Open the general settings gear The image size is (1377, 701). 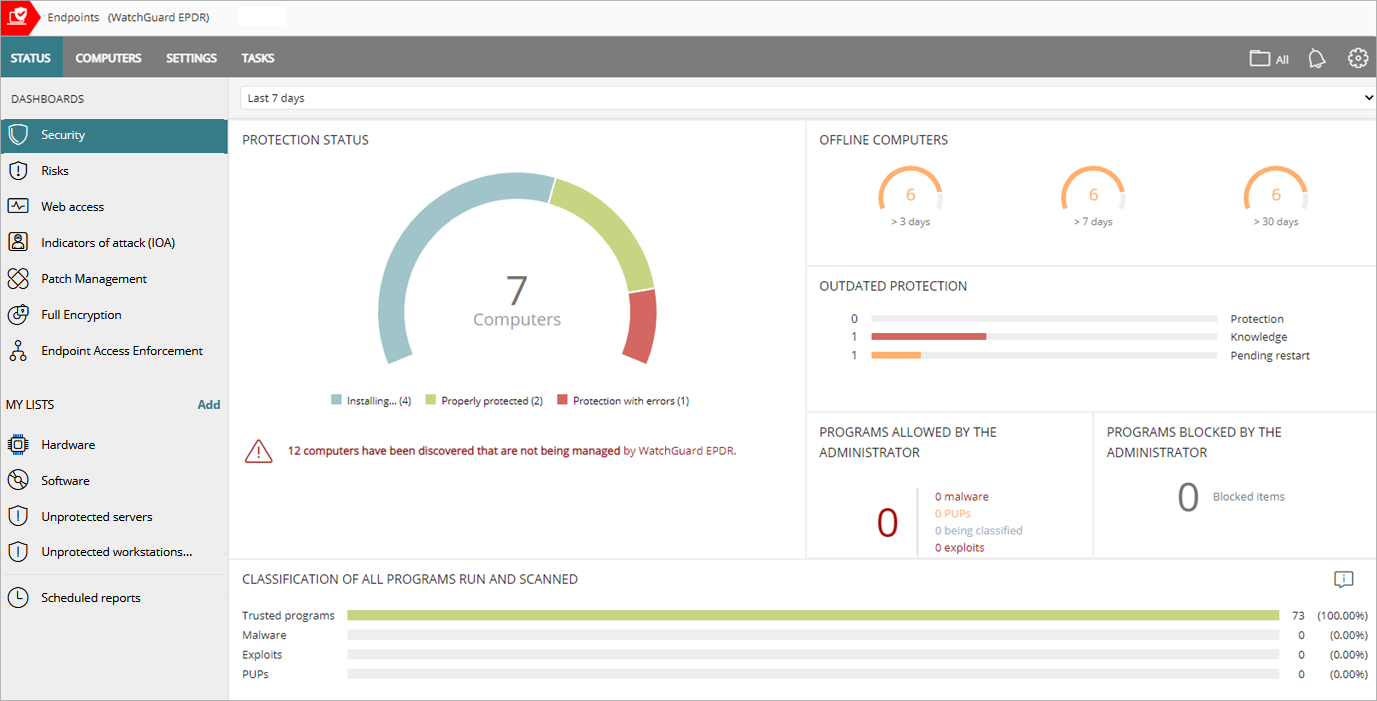pyautogui.click(x=1357, y=58)
